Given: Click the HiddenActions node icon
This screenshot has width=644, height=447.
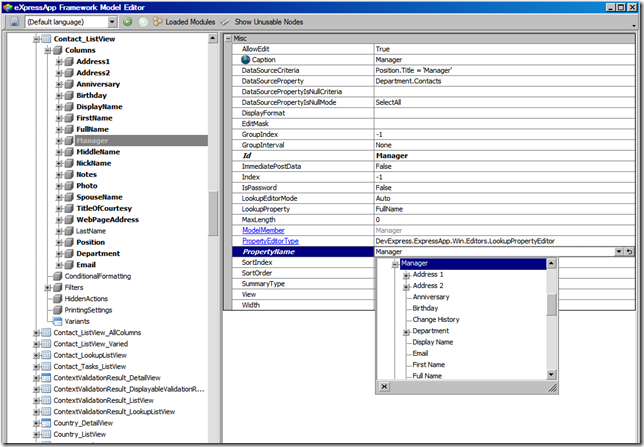Looking at the screenshot, I should click(x=58, y=299).
